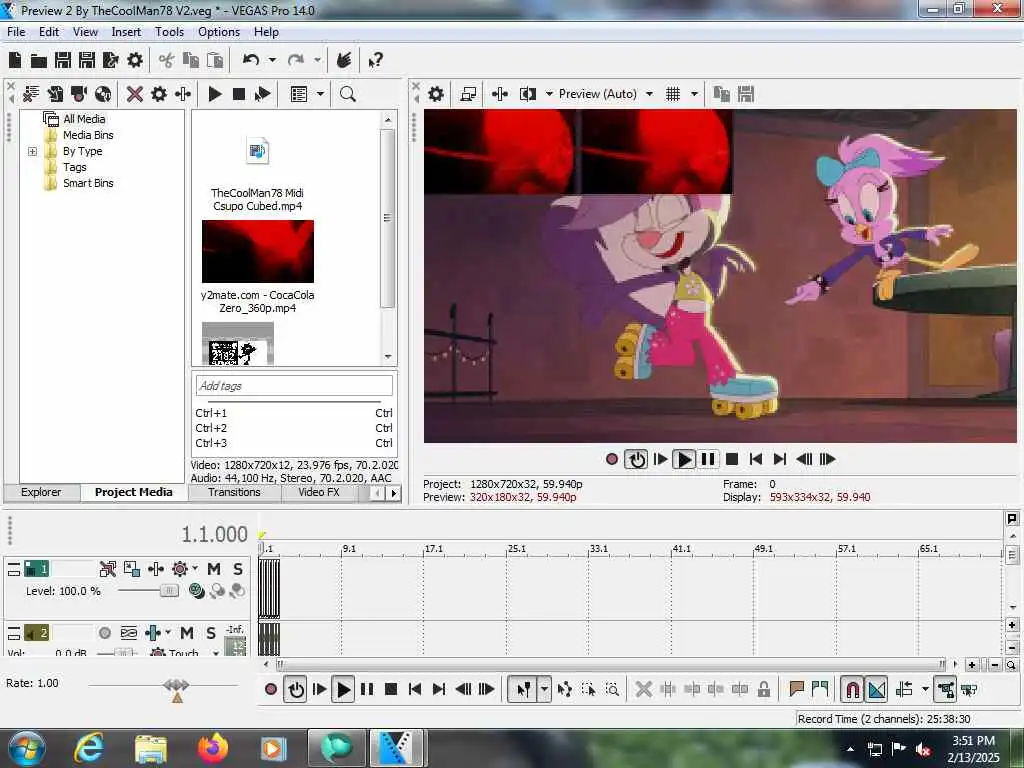Create a new project with New icon
The height and width of the screenshot is (768, 1024).
[15, 61]
